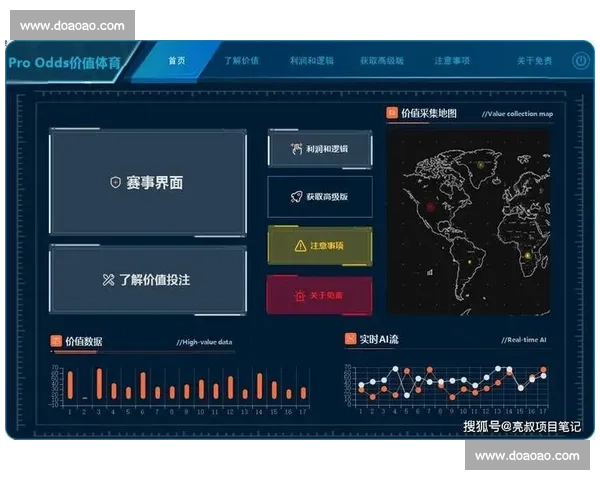Open the 利润和逻辑 tab in the header
The width and height of the screenshot is (600, 480).
[x=311, y=60]
